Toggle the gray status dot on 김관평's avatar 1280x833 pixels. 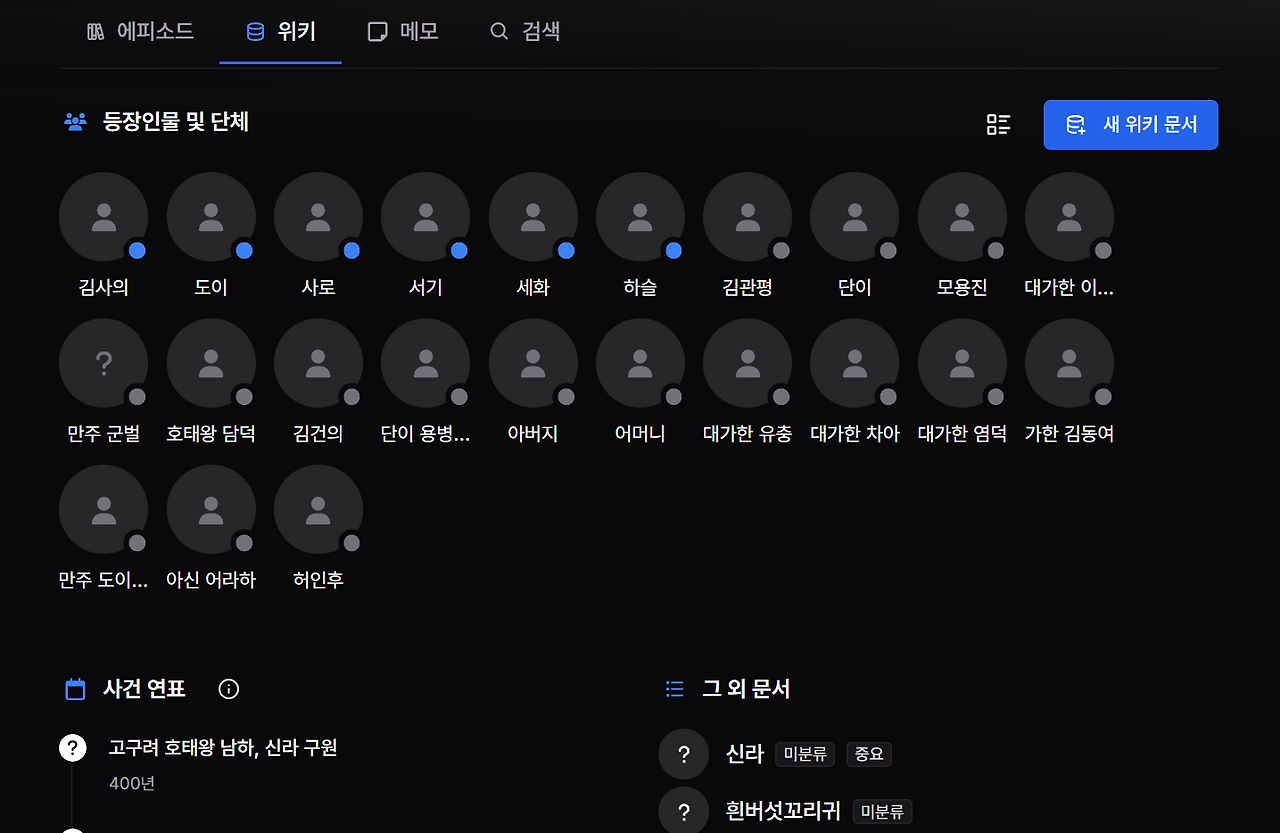[780, 249]
